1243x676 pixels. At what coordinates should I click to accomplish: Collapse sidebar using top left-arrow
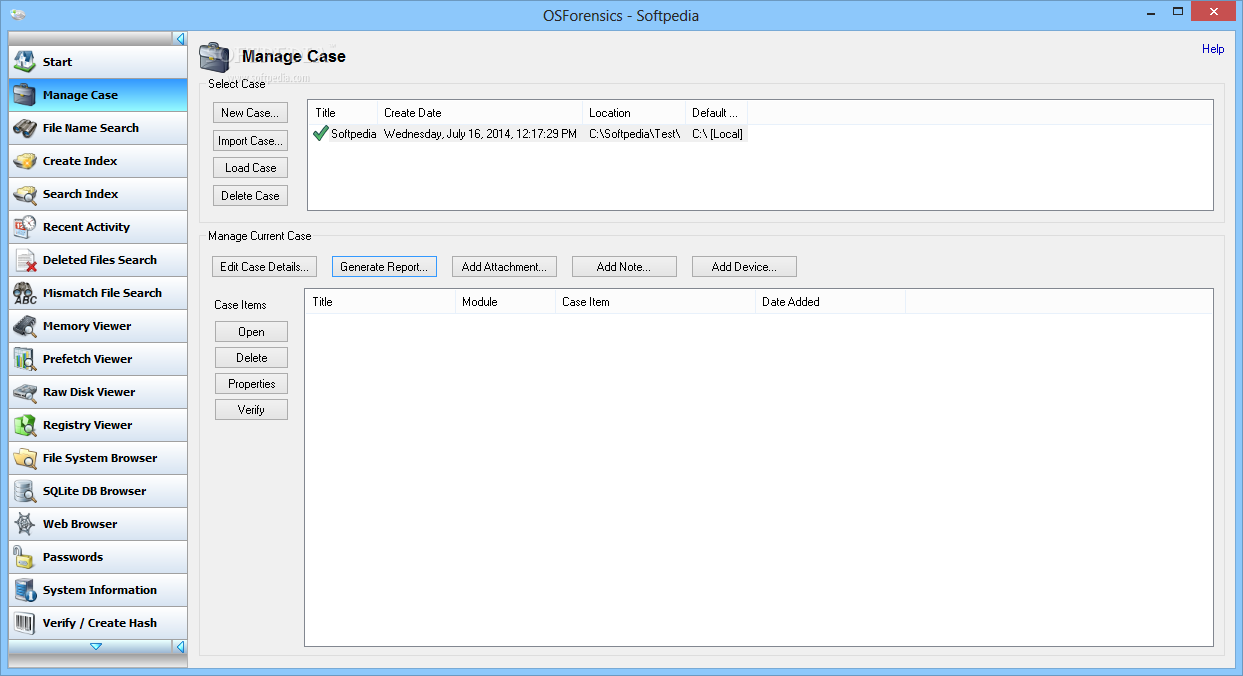(x=180, y=39)
